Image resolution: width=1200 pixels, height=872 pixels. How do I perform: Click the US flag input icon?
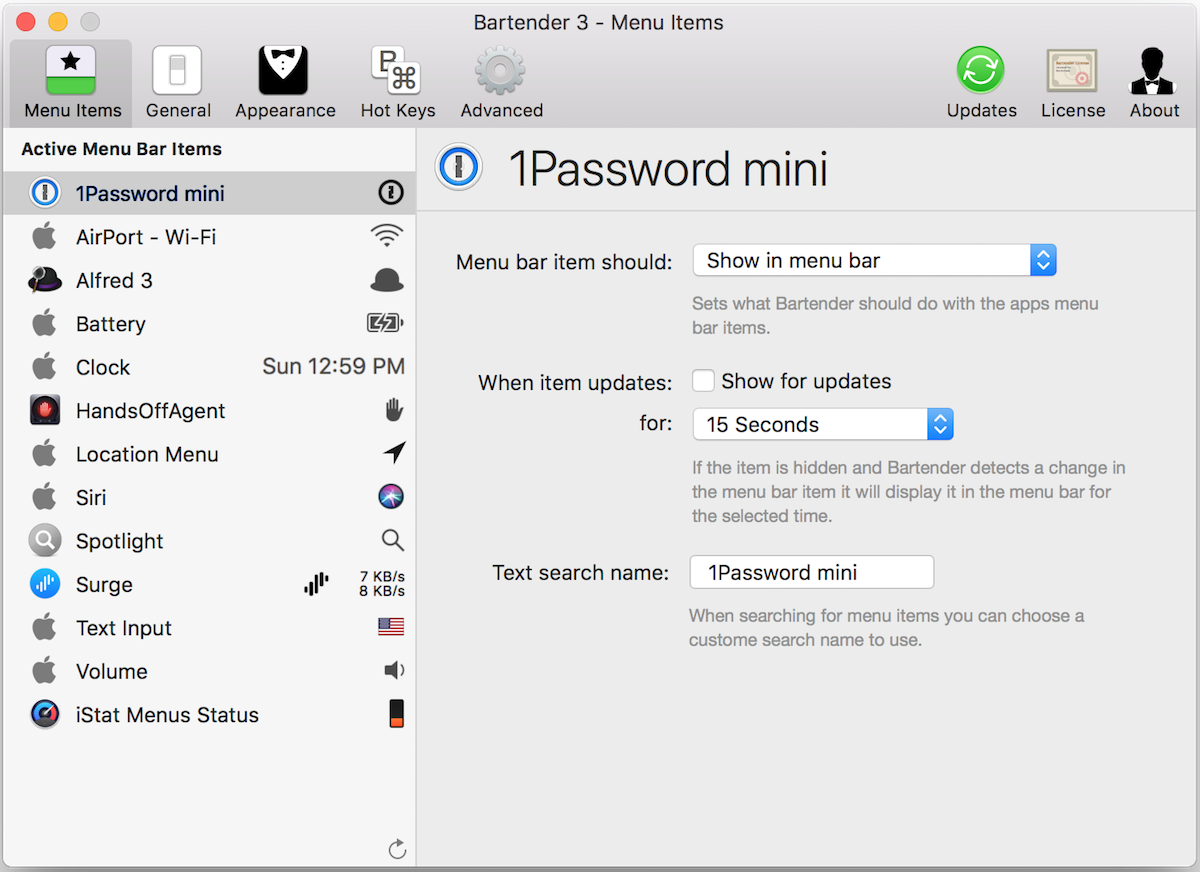[391, 627]
